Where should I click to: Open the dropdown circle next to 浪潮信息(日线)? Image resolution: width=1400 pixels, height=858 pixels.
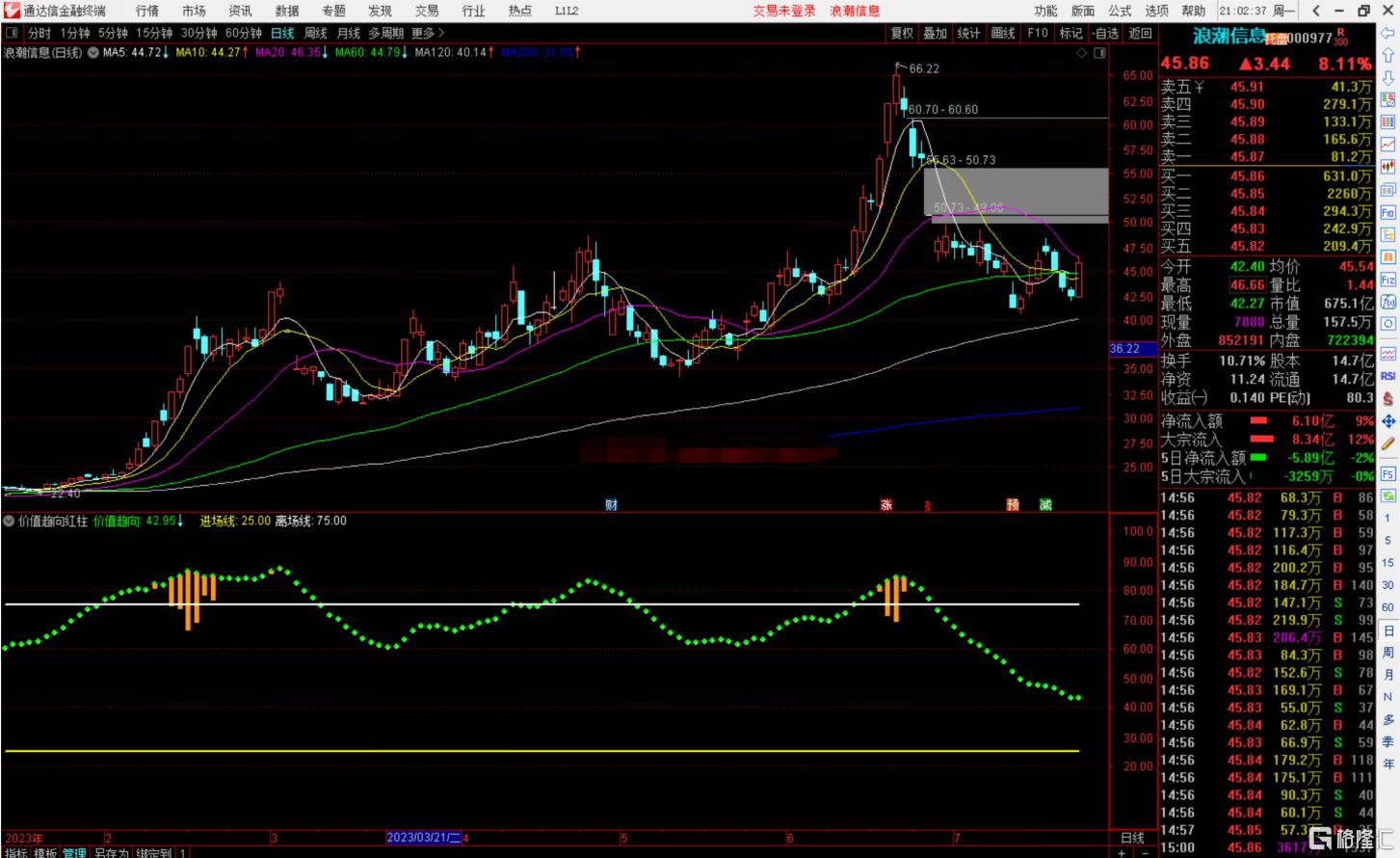click(x=92, y=52)
